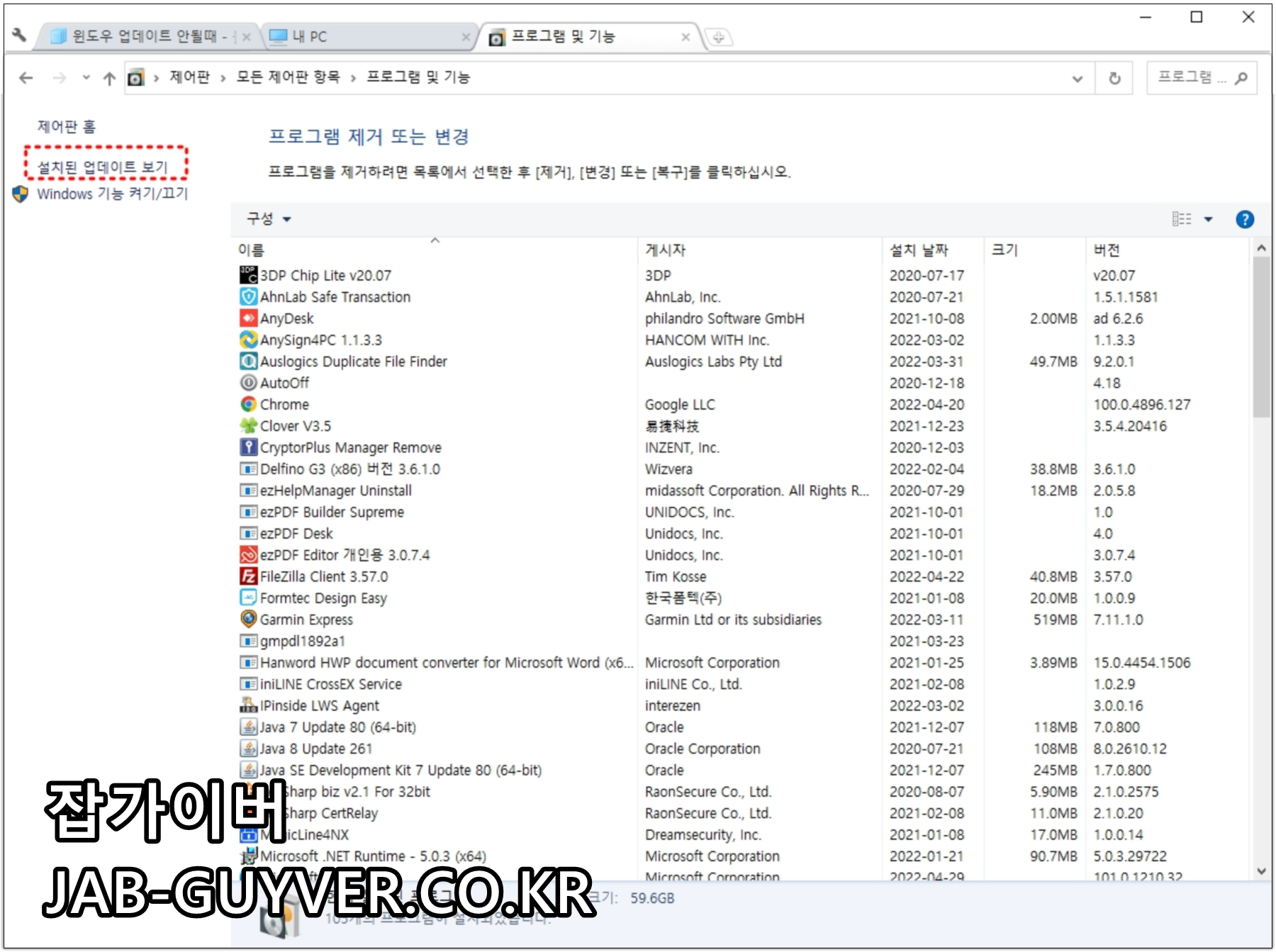
Task: Open the 구성 dropdown menu
Action: pos(269,219)
